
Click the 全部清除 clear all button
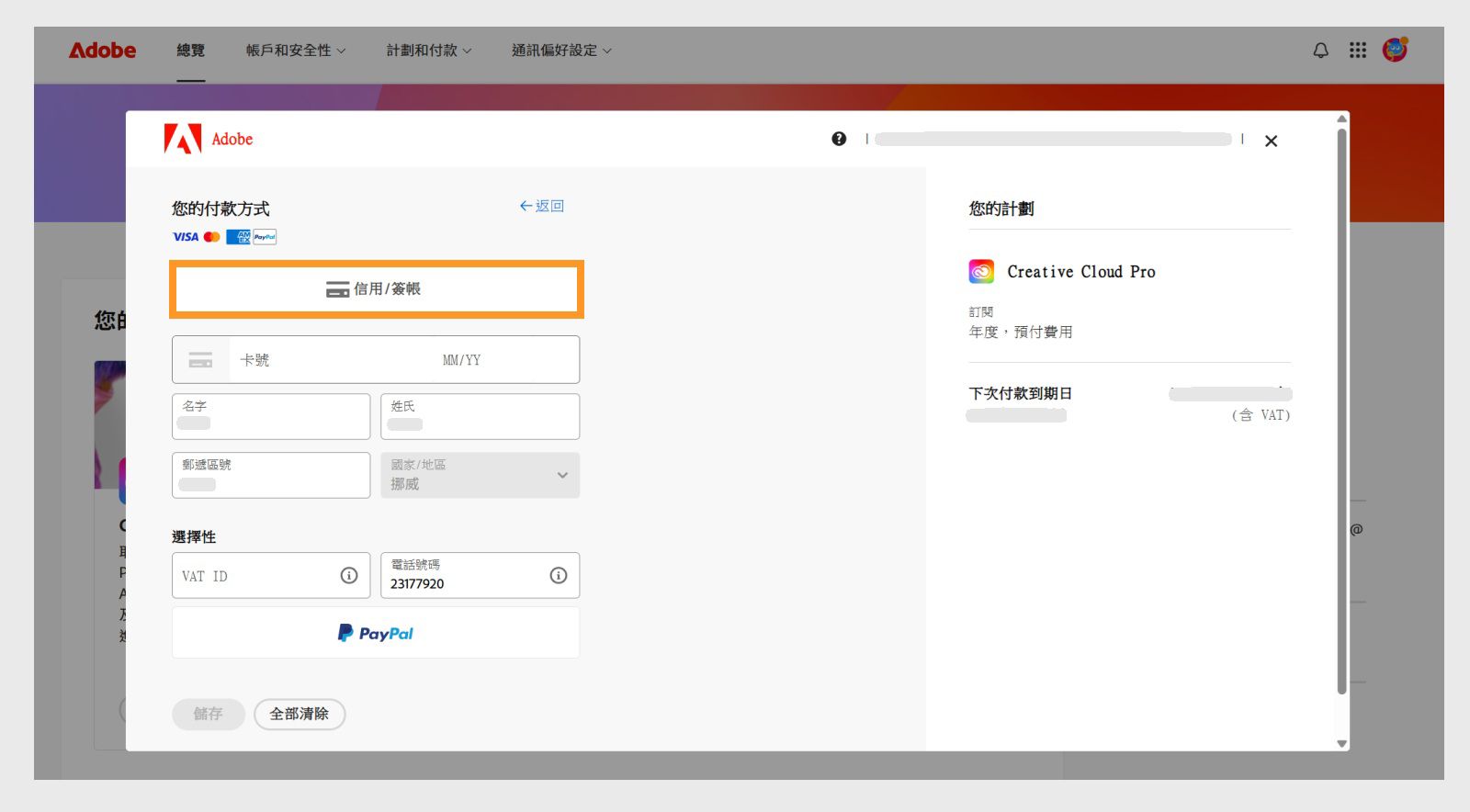click(300, 714)
